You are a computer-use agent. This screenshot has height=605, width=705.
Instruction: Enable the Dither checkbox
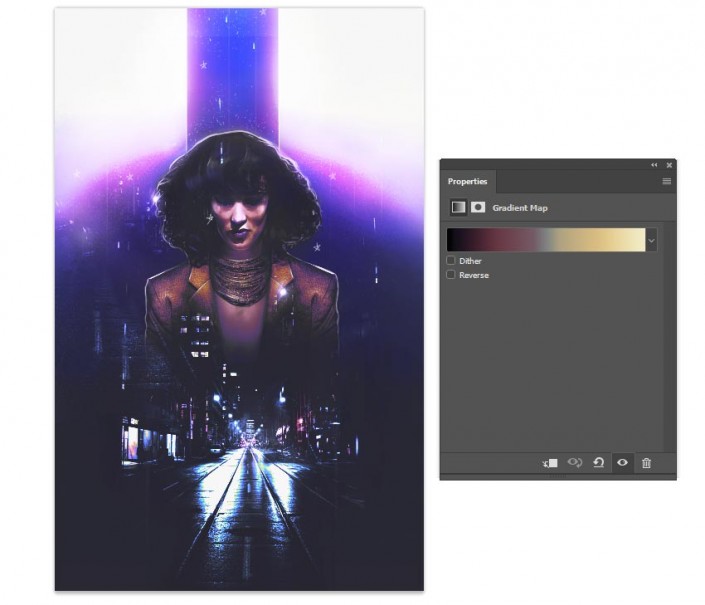[451, 260]
